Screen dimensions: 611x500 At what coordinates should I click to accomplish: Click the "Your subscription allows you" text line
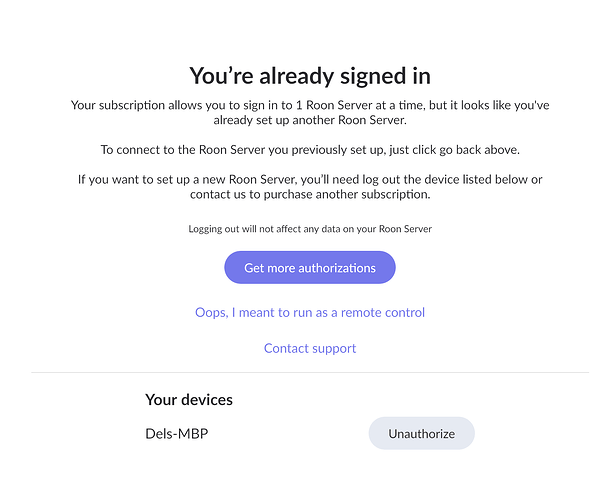click(310, 105)
